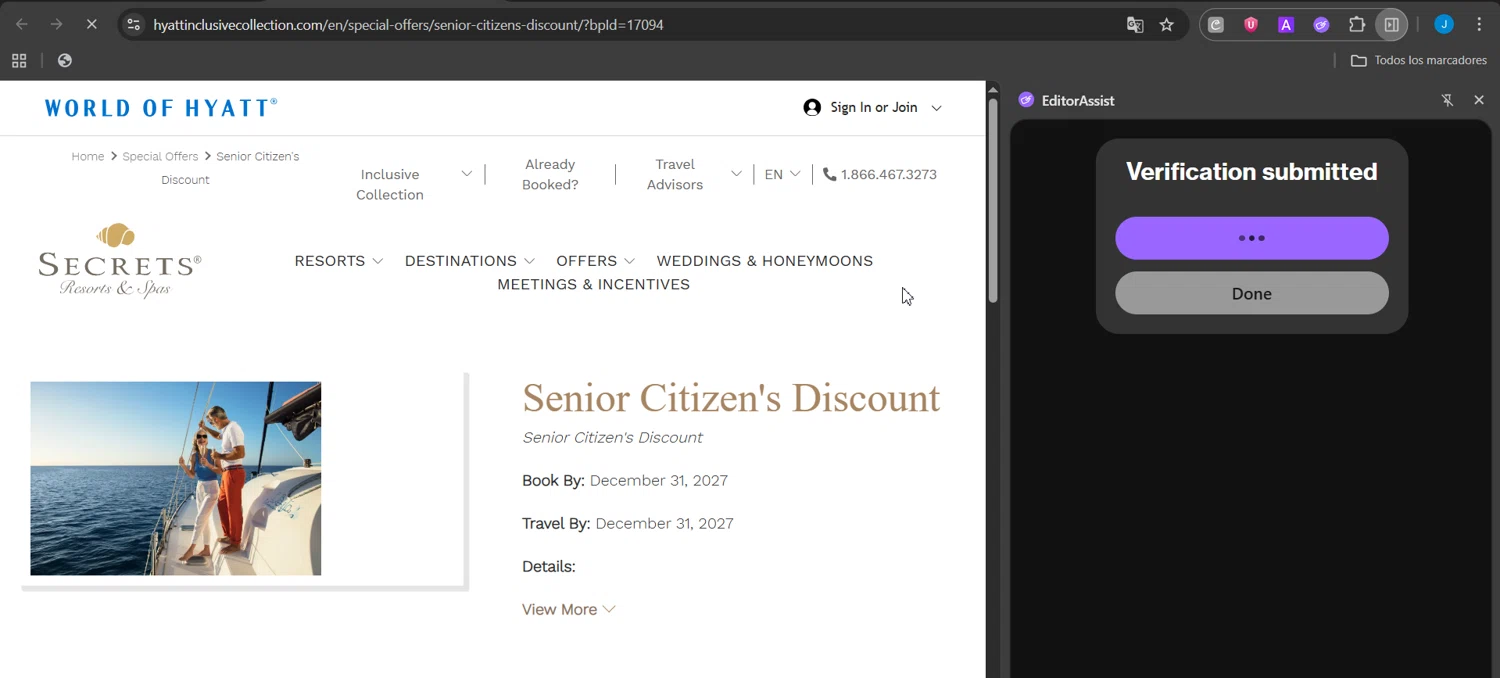This screenshot has width=1500, height=678.
Task: Click the Senior Citizen's Discount heading
Action: (x=731, y=398)
